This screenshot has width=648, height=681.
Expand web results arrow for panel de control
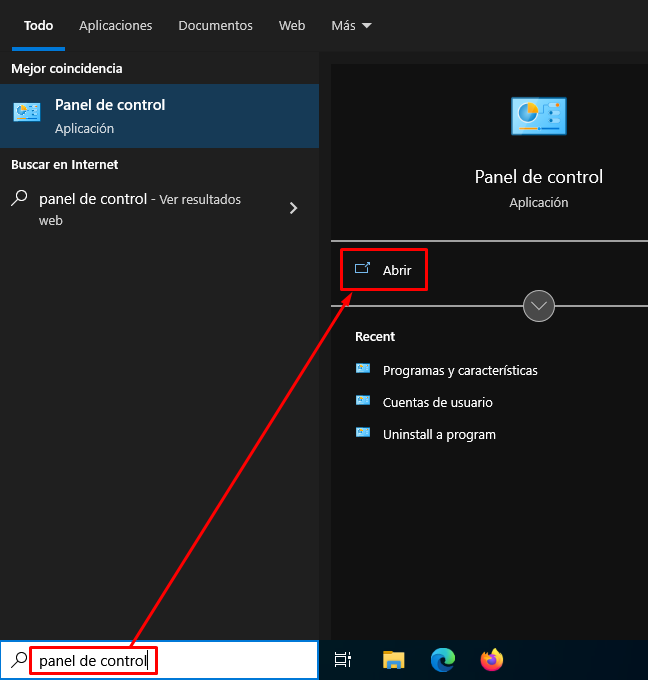pos(294,208)
